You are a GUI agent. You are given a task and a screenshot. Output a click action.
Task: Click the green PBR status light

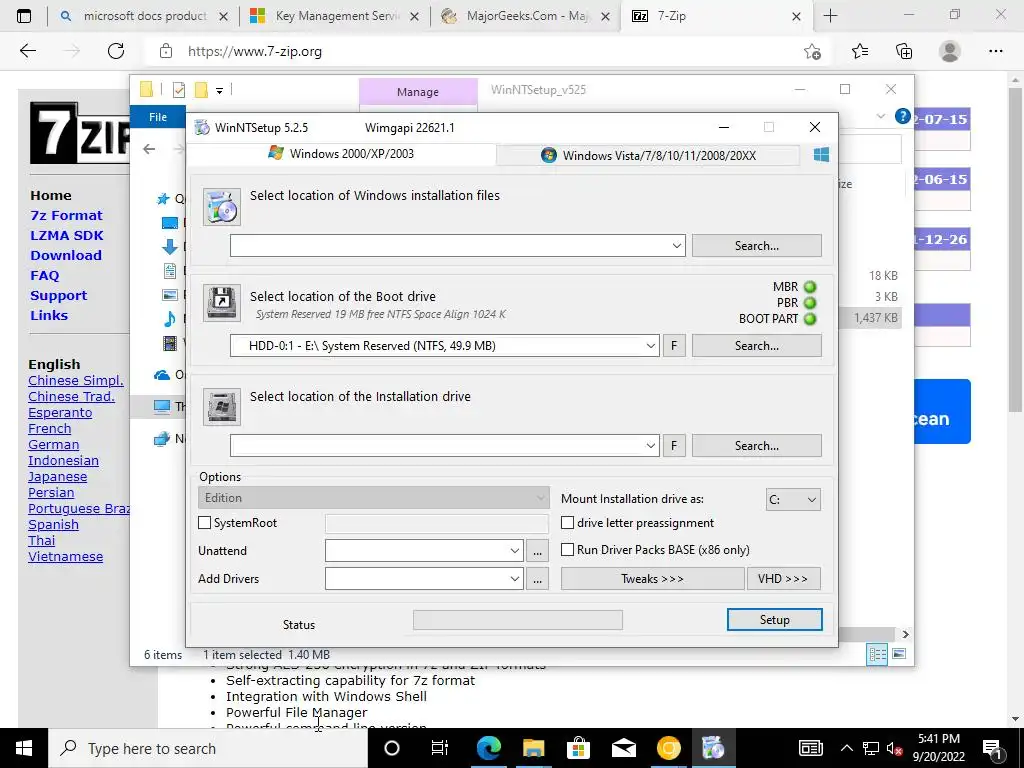pyautogui.click(x=810, y=303)
